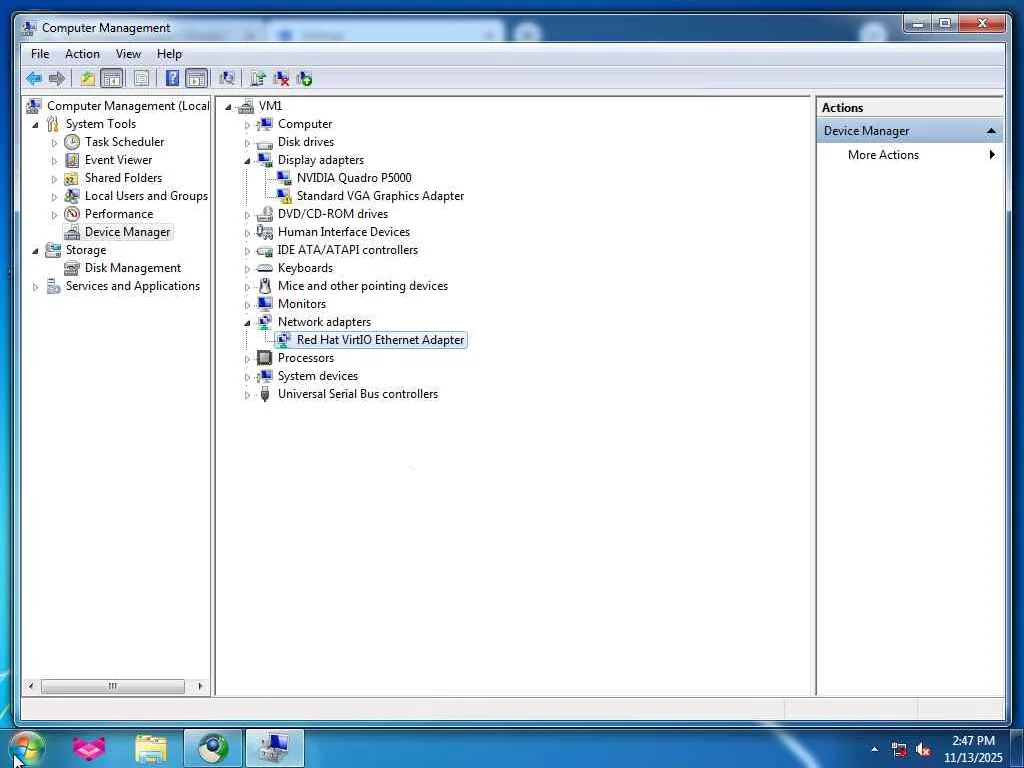
Task: Click the Up One Level folder icon
Action: point(88,79)
